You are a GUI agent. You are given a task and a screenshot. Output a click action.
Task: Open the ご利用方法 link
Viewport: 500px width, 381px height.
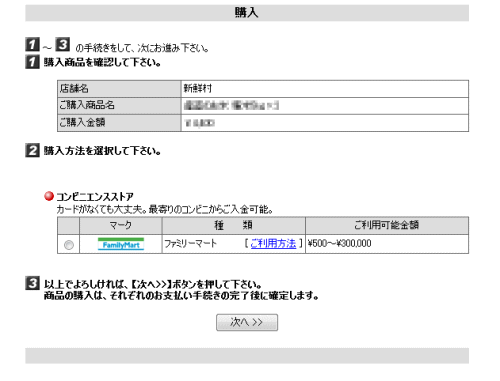pos(273,244)
